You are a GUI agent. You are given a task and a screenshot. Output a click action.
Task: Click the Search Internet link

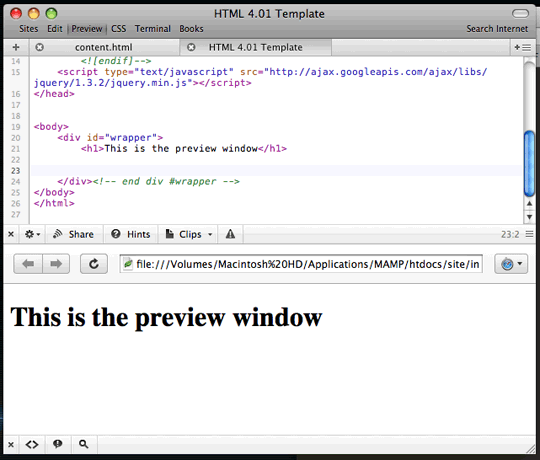pyautogui.click(x=497, y=29)
